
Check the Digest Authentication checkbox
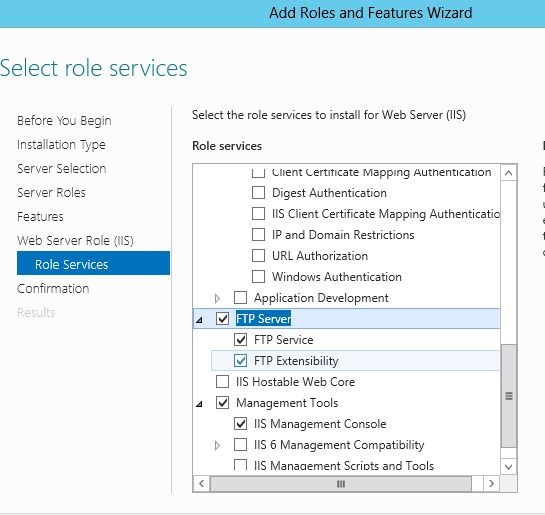(x=258, y=193)
